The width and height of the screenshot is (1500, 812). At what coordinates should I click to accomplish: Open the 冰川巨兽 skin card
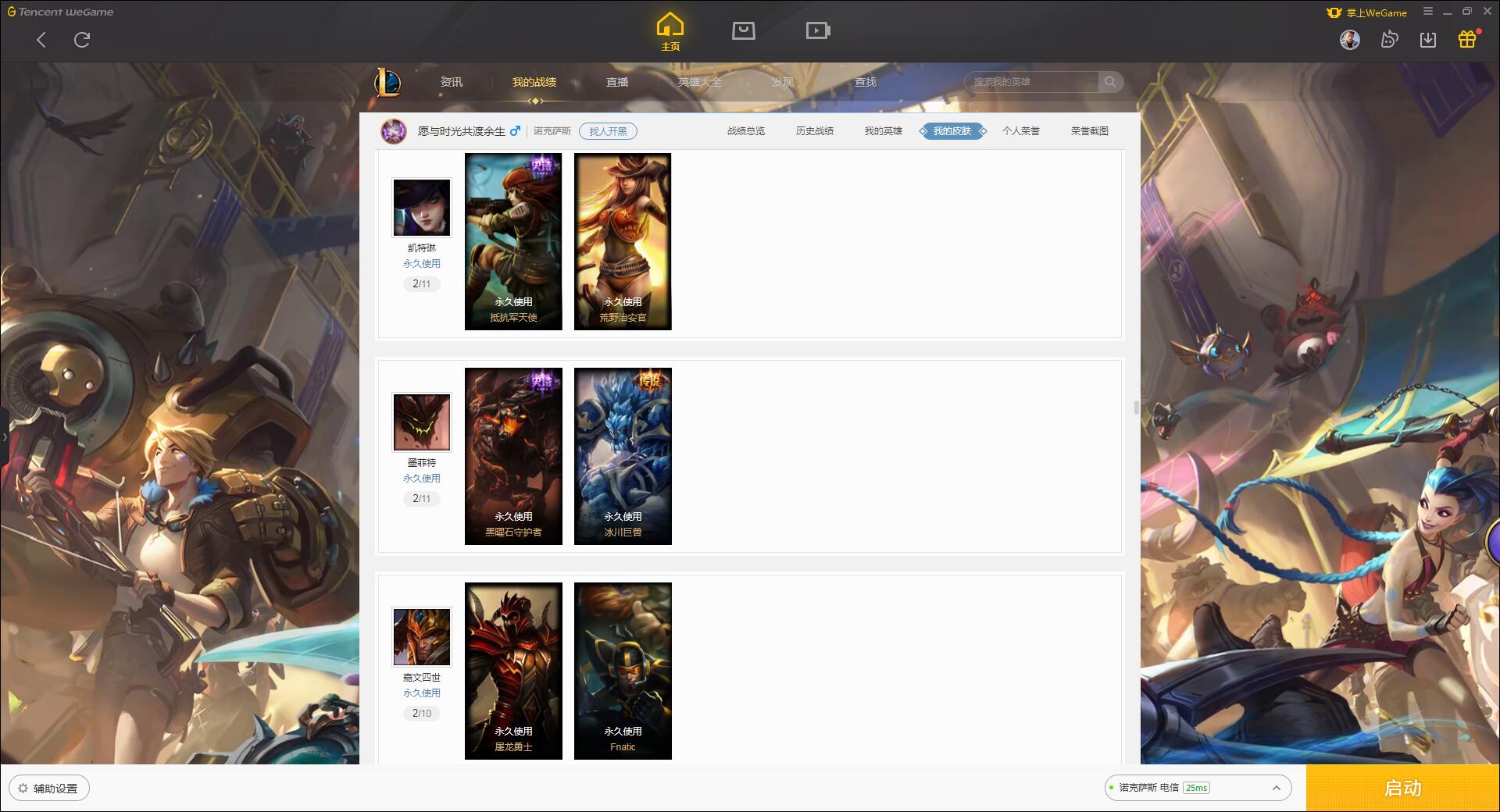coord(623,456)
